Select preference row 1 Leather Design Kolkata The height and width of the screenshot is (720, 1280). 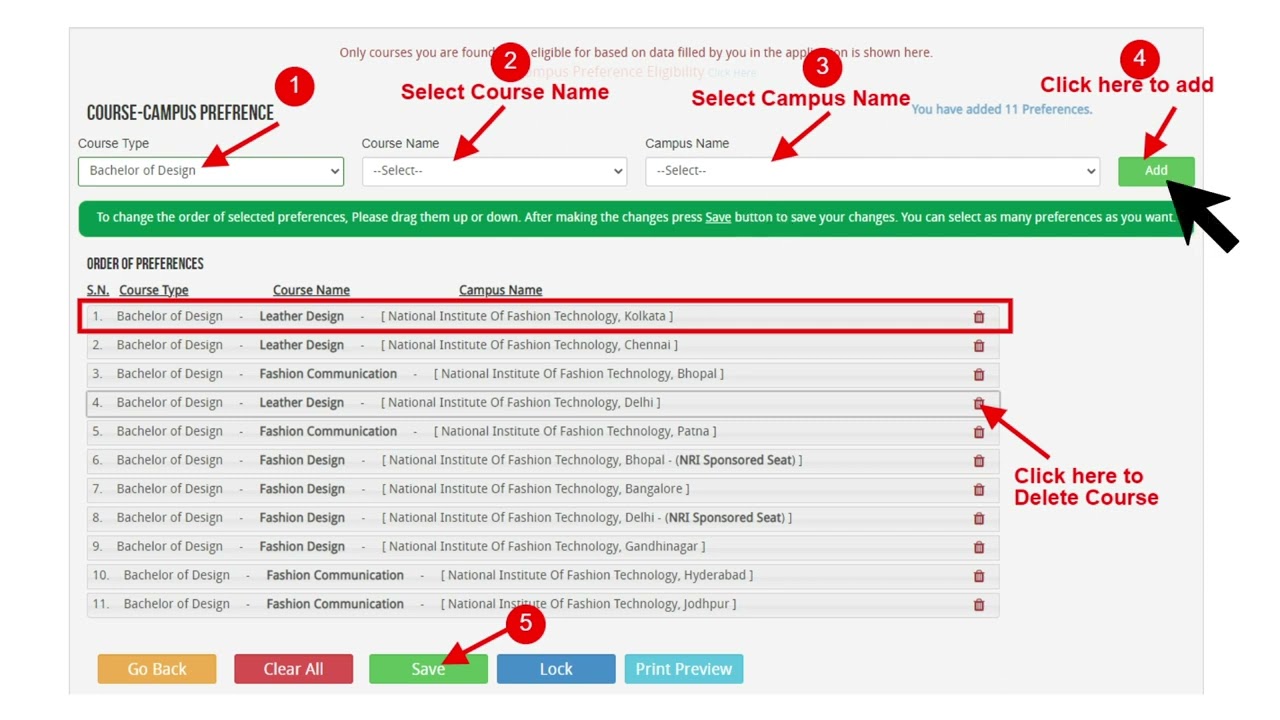click(x=543, y=316)
